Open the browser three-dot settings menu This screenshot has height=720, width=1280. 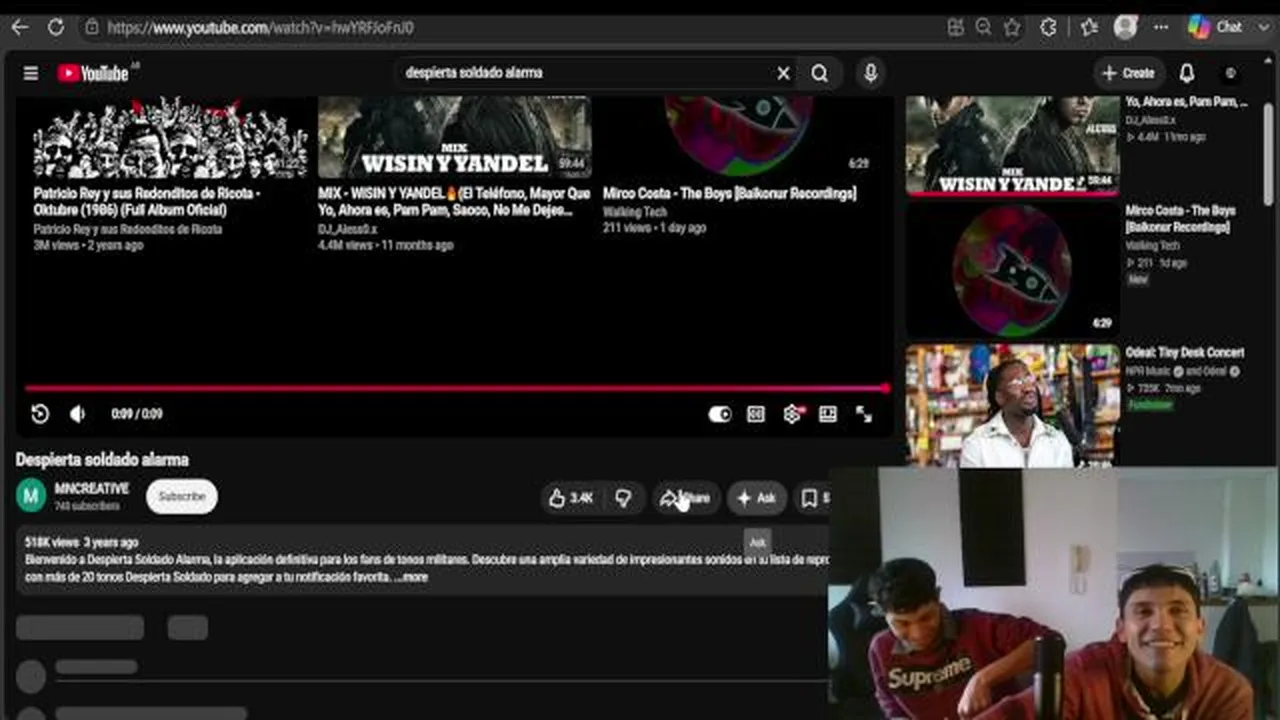[x=1160, y=28]
